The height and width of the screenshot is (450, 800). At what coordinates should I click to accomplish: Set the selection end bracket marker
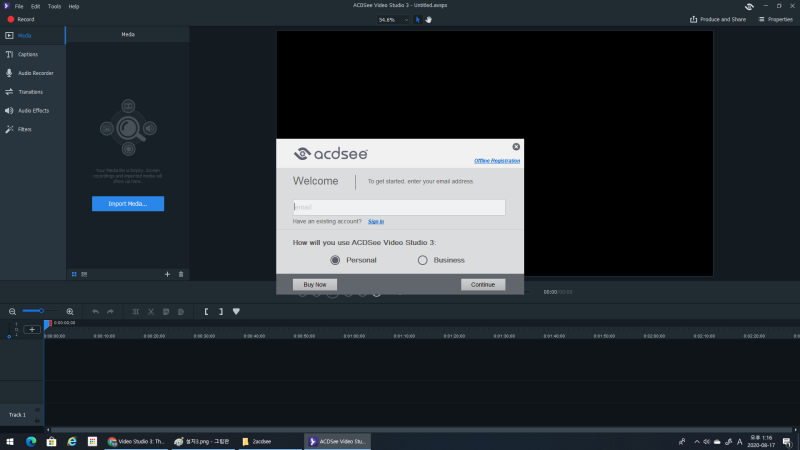[221, 311]
